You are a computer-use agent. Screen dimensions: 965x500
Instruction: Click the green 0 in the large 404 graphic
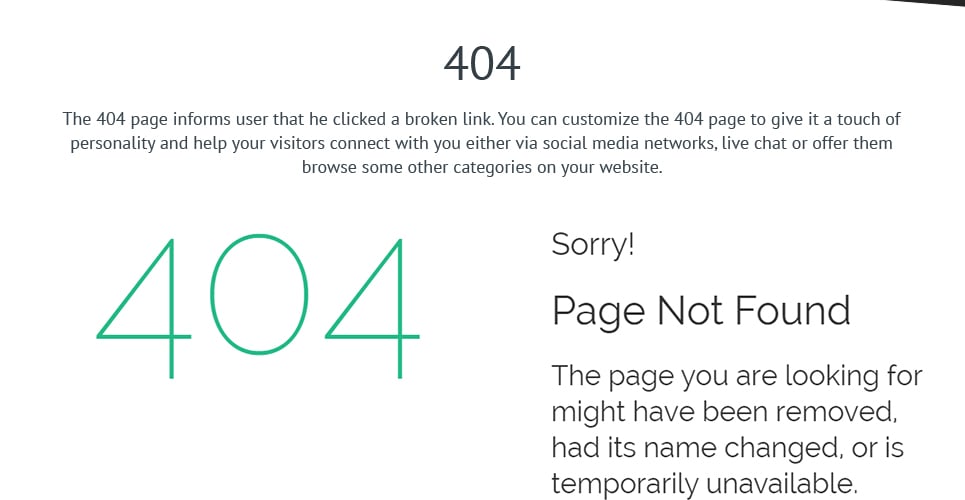[258, 294]
